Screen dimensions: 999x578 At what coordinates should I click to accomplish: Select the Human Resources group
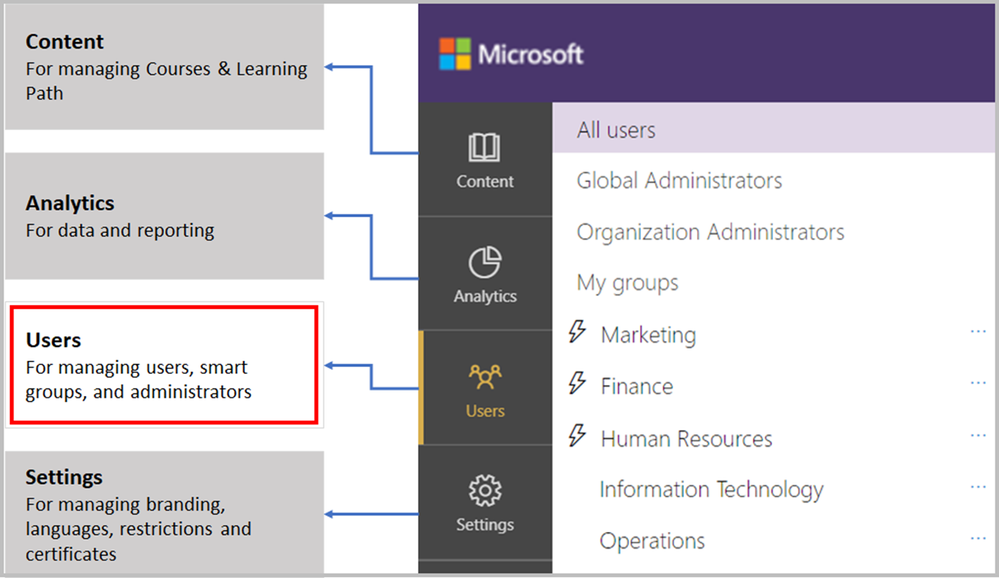click(687, 438)
